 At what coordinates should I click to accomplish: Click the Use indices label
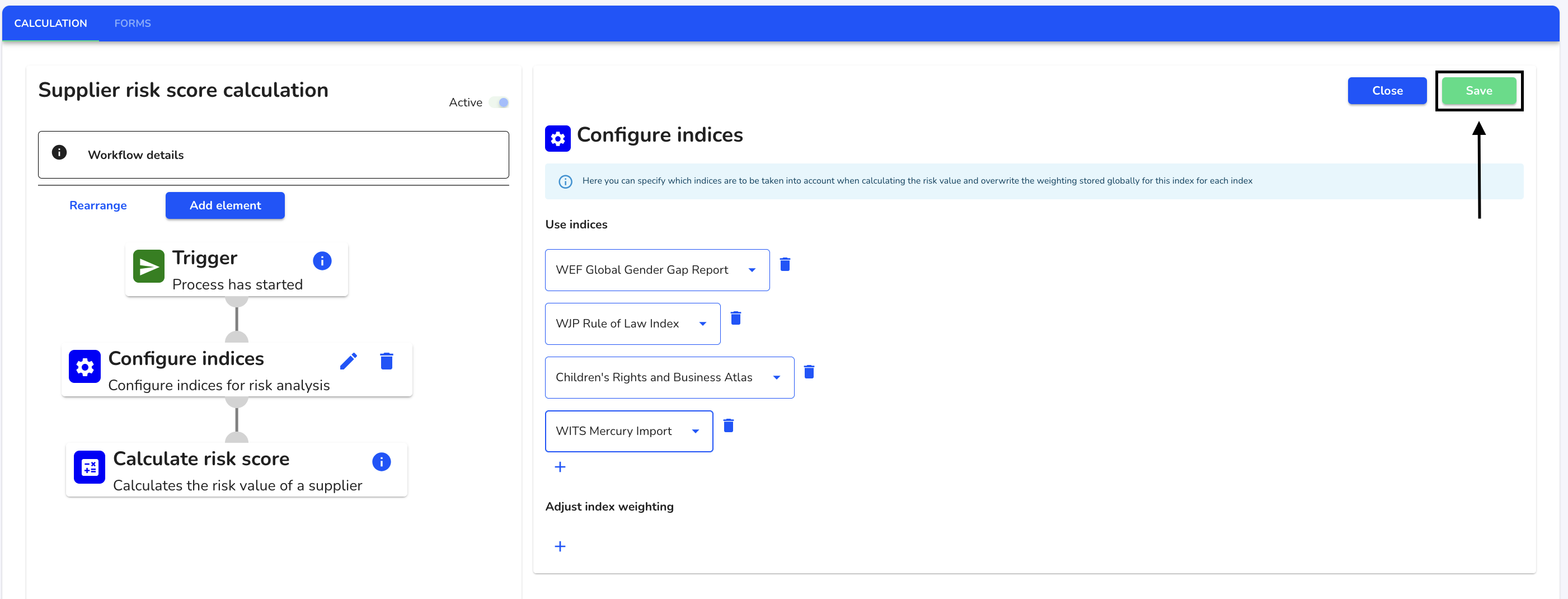[x=576, y=224]
